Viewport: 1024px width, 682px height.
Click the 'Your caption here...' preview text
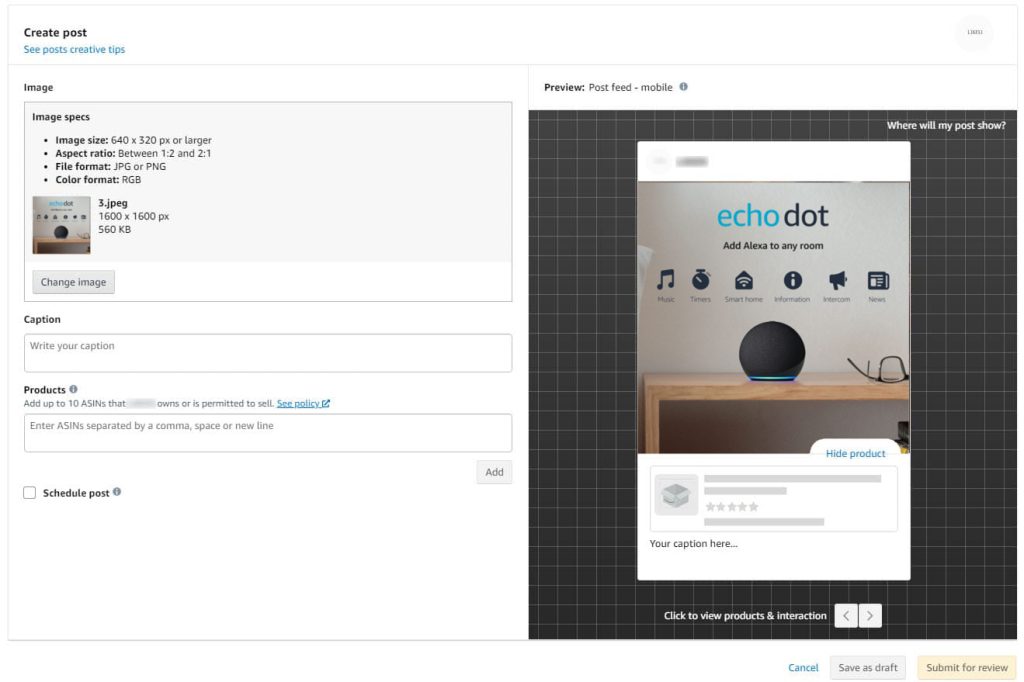[694, 544]
